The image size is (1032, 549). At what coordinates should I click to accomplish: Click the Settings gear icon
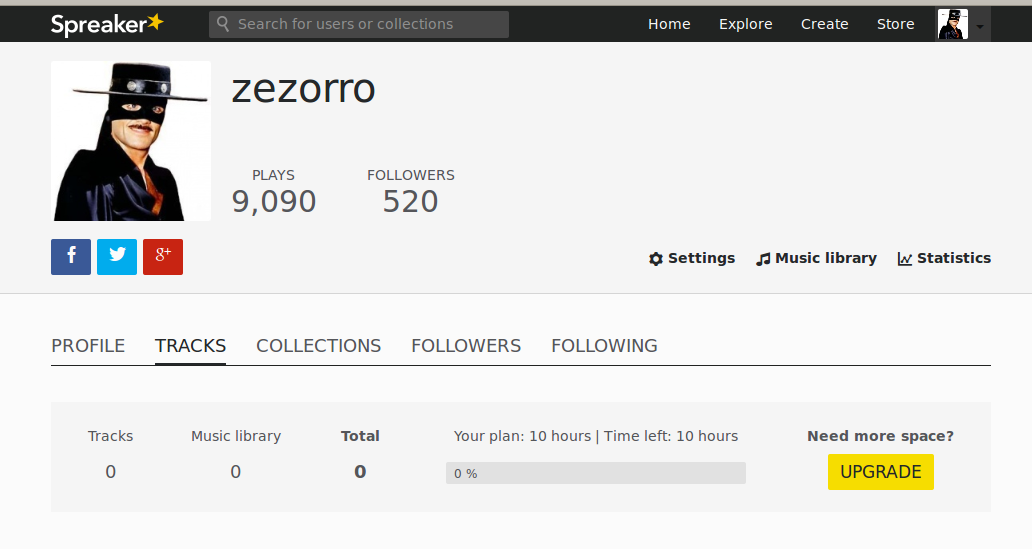[x=656, y=259]
